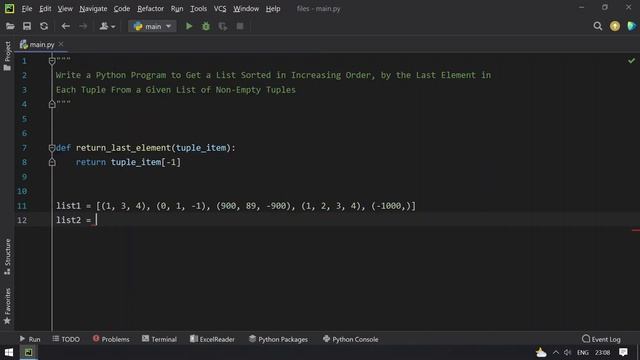Open the TODO tool window
Screen dimensions: 640x360
[x=66, y=339]
